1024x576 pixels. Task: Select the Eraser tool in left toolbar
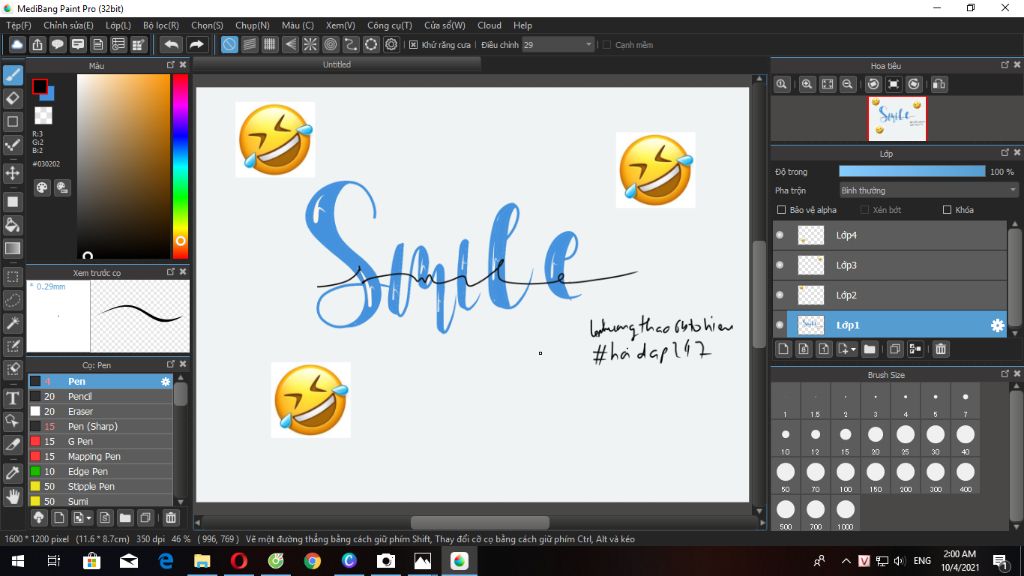[x=13, y=98]
